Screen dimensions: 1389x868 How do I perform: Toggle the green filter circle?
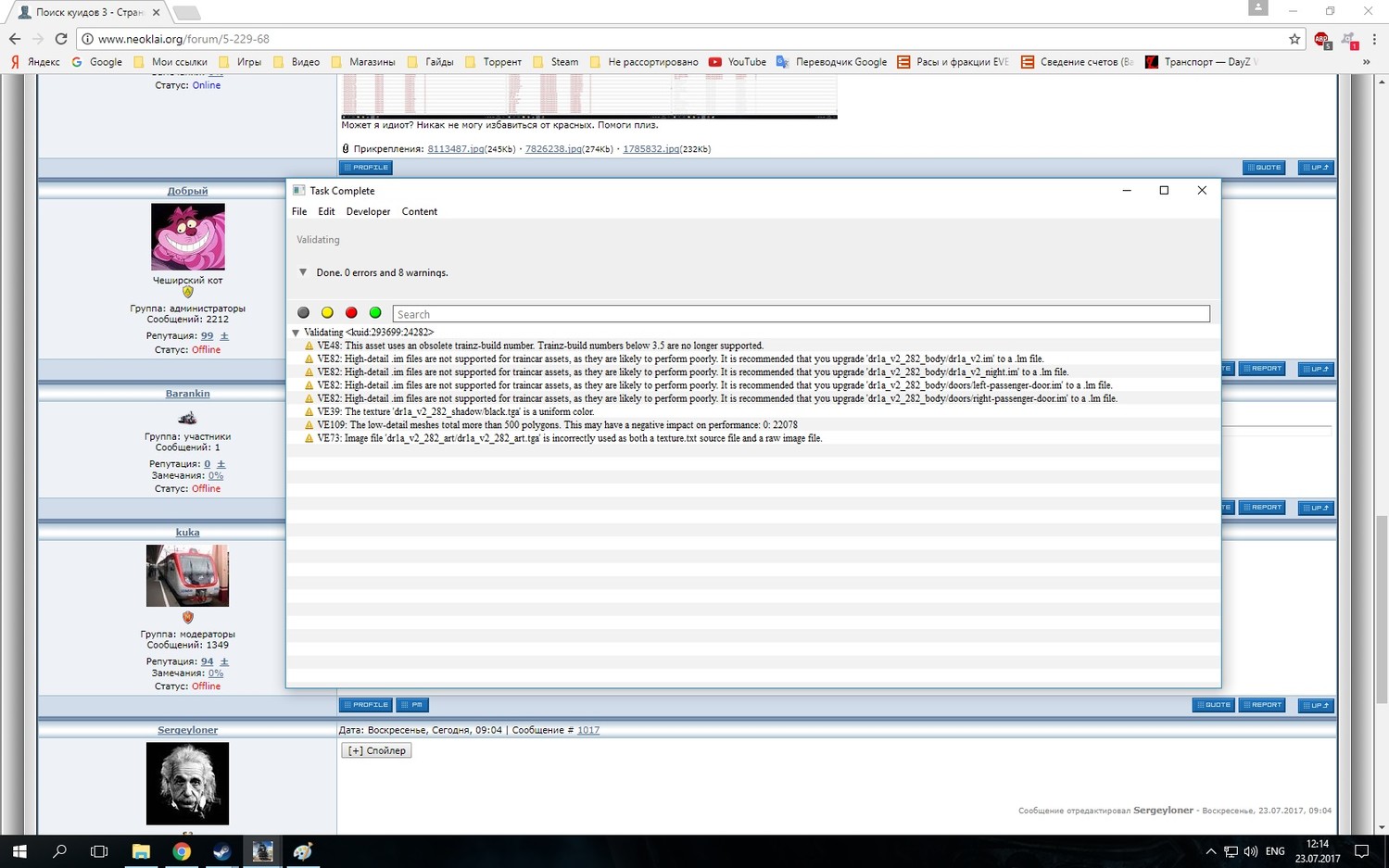click(375, 313)
